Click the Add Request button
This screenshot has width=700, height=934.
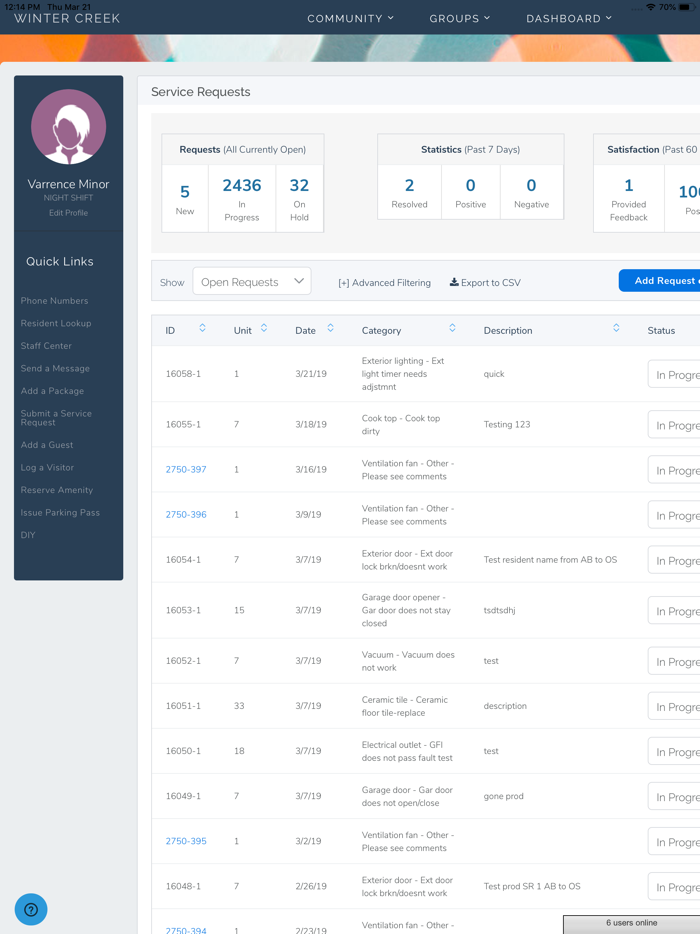pos(660,281)
